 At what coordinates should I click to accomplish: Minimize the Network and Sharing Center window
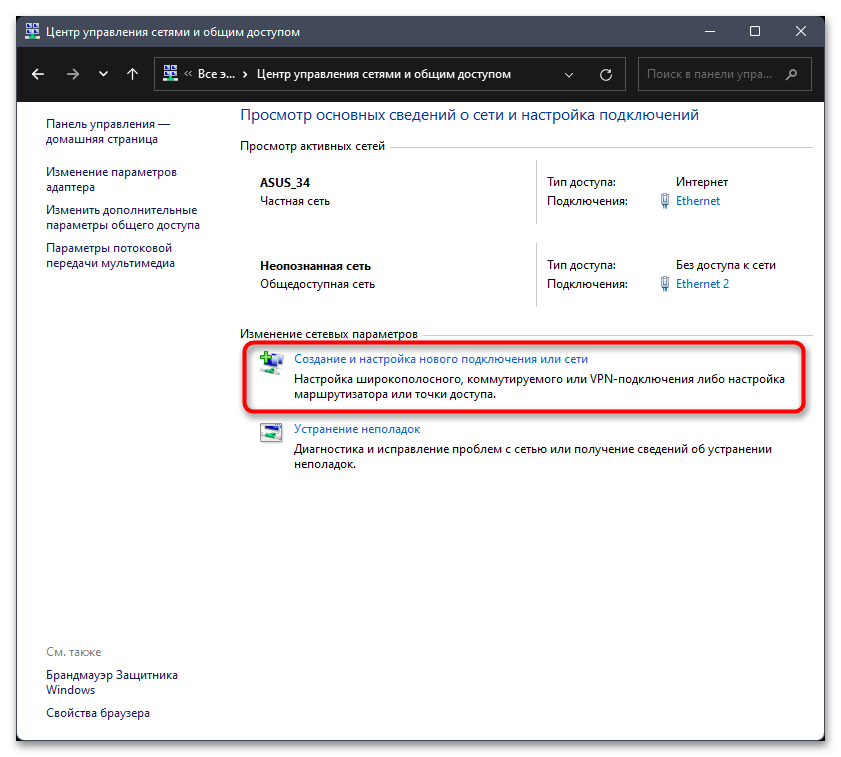[x=710, y=31]
